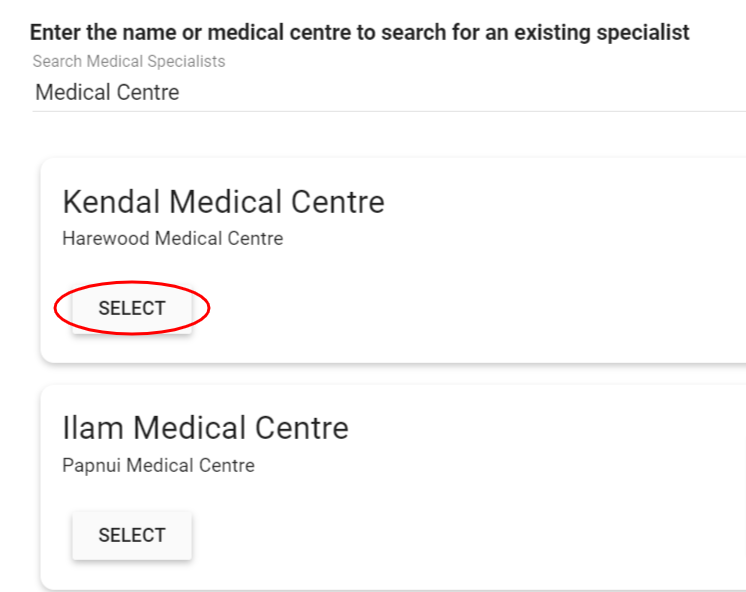
Task: Click the Papnui Medical Centre subtitle text
Action: tap(158, 465)
